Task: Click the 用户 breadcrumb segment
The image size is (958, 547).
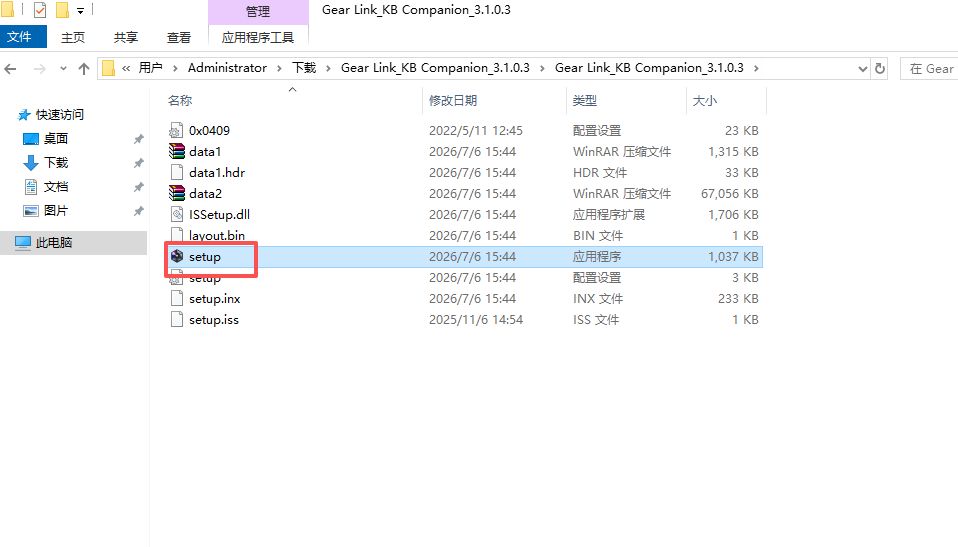Action: [150, 68]
